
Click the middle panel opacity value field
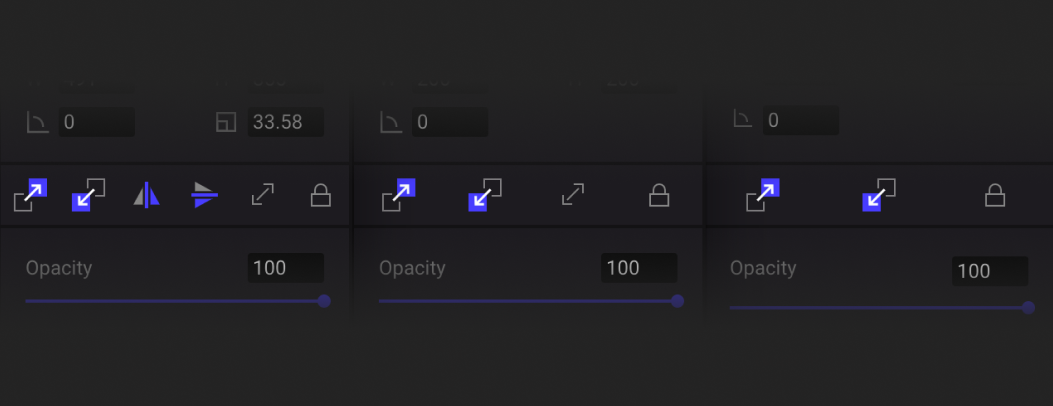[639, 268]
